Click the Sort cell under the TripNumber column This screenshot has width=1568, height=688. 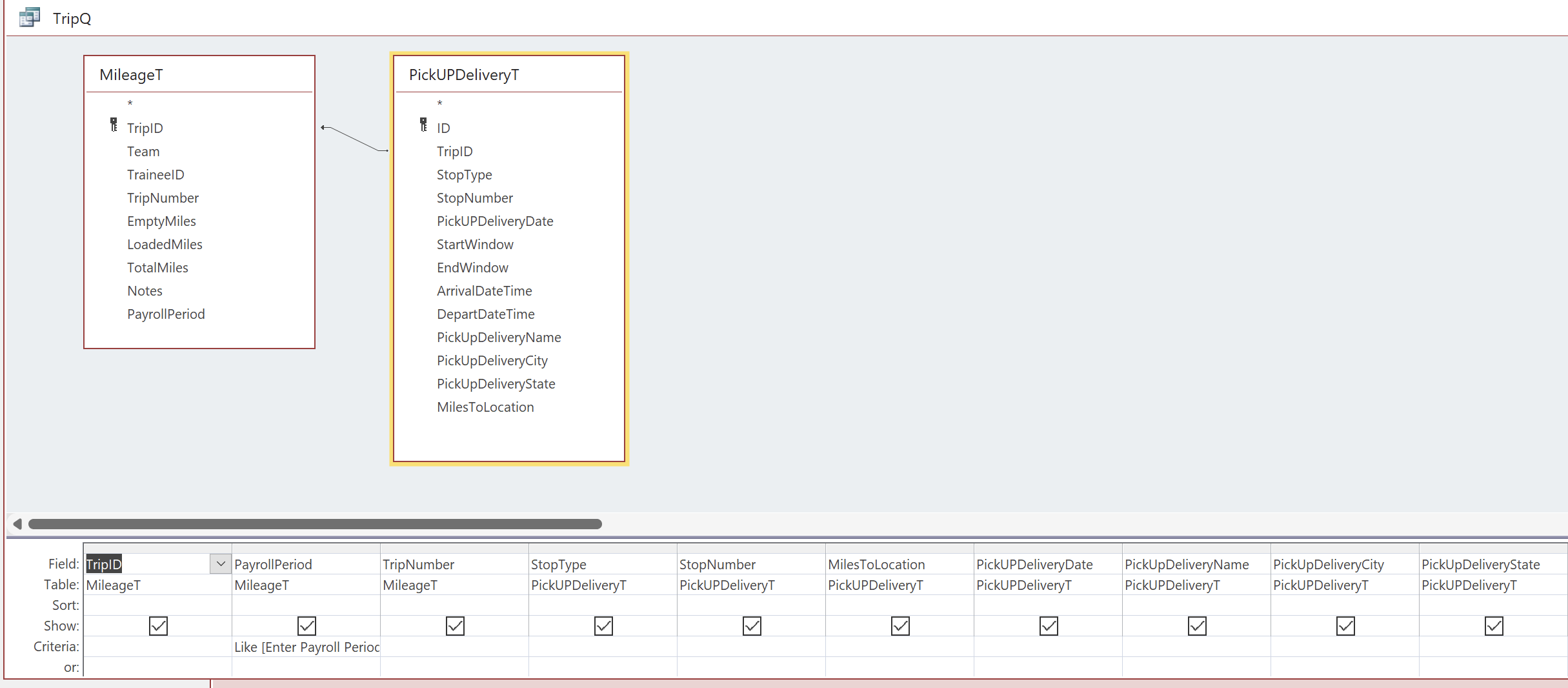pos(454,605)
